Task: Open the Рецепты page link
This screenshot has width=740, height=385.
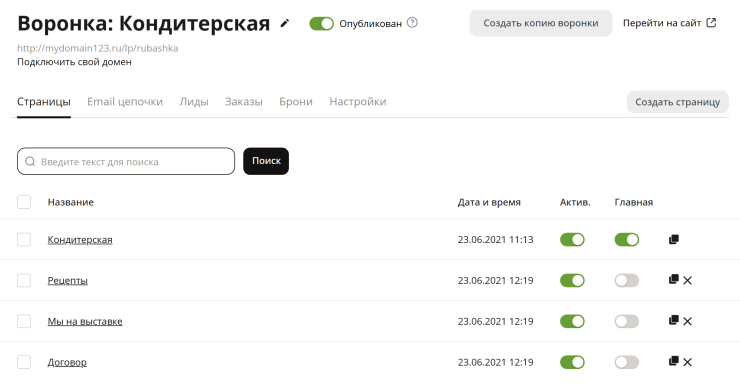Action: coord(67,280)
